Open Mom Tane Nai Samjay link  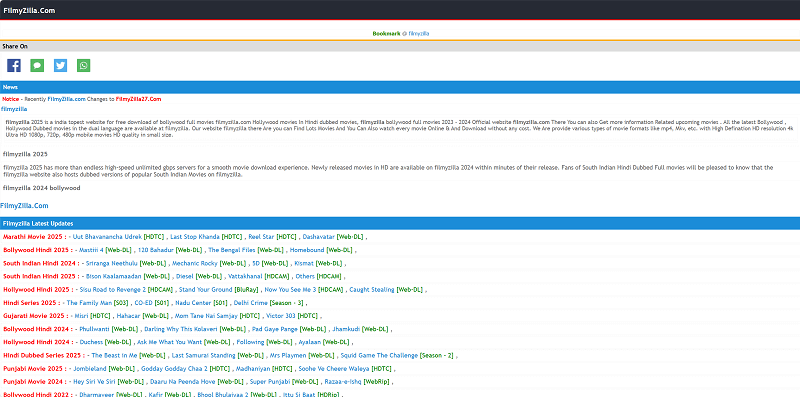click(206, 316)
